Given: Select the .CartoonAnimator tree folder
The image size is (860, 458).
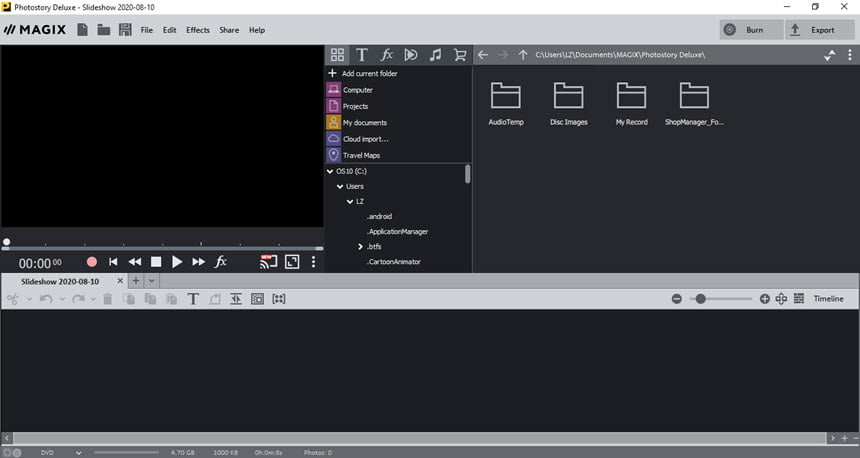Looking at the screenshot, I should click(x=394, y=262).
